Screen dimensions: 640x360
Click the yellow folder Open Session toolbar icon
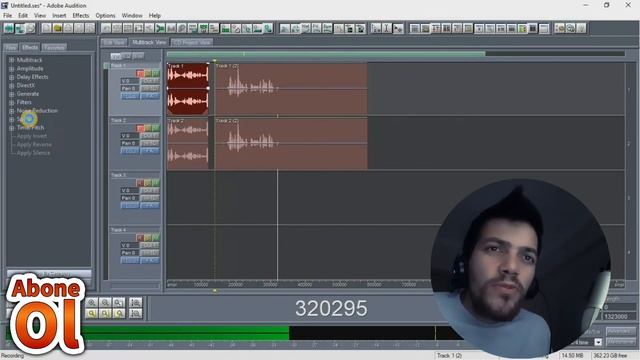tap(57, 28)
